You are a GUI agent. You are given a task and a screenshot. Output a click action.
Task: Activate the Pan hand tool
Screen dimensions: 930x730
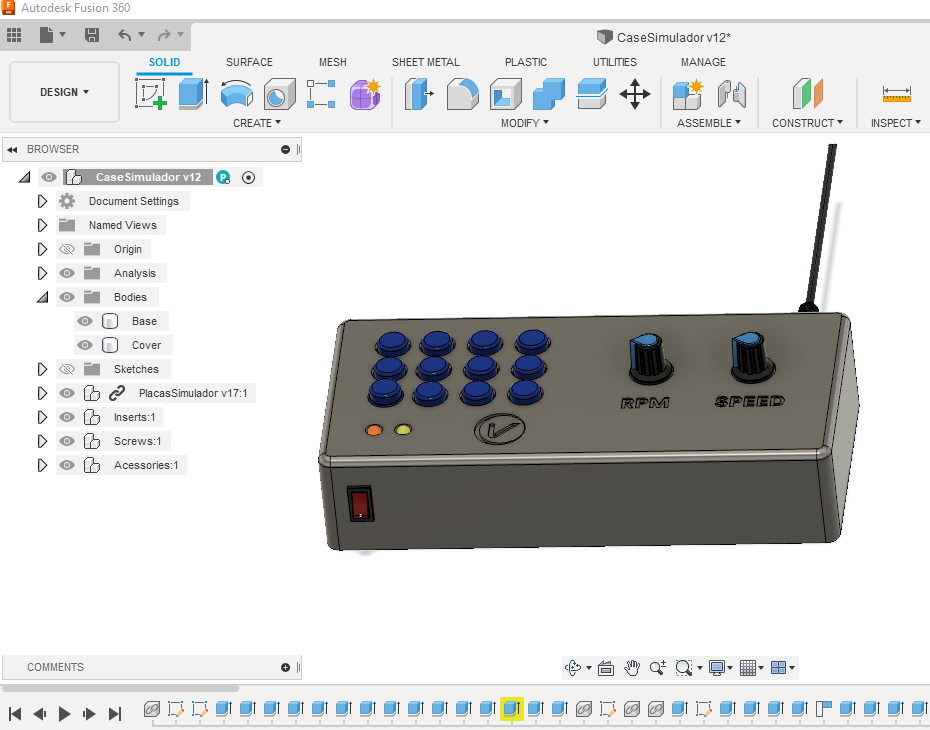(x=632, y=668)
